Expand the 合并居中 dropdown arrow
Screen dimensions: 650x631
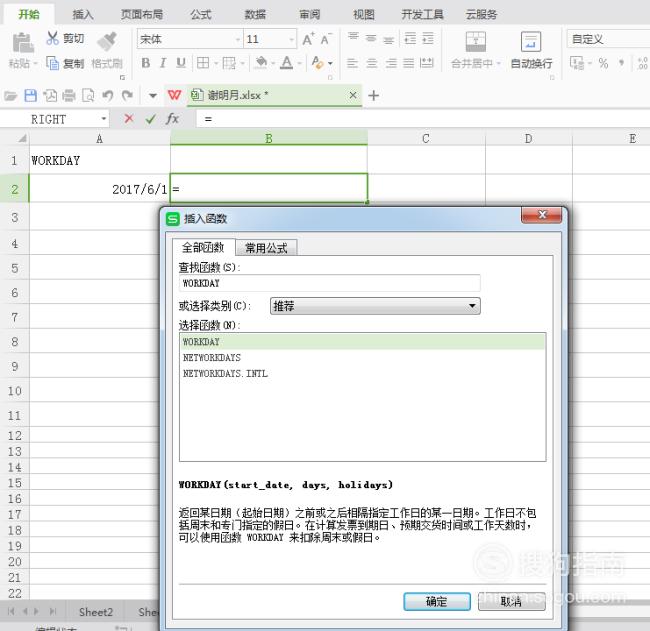coord(499,63)
